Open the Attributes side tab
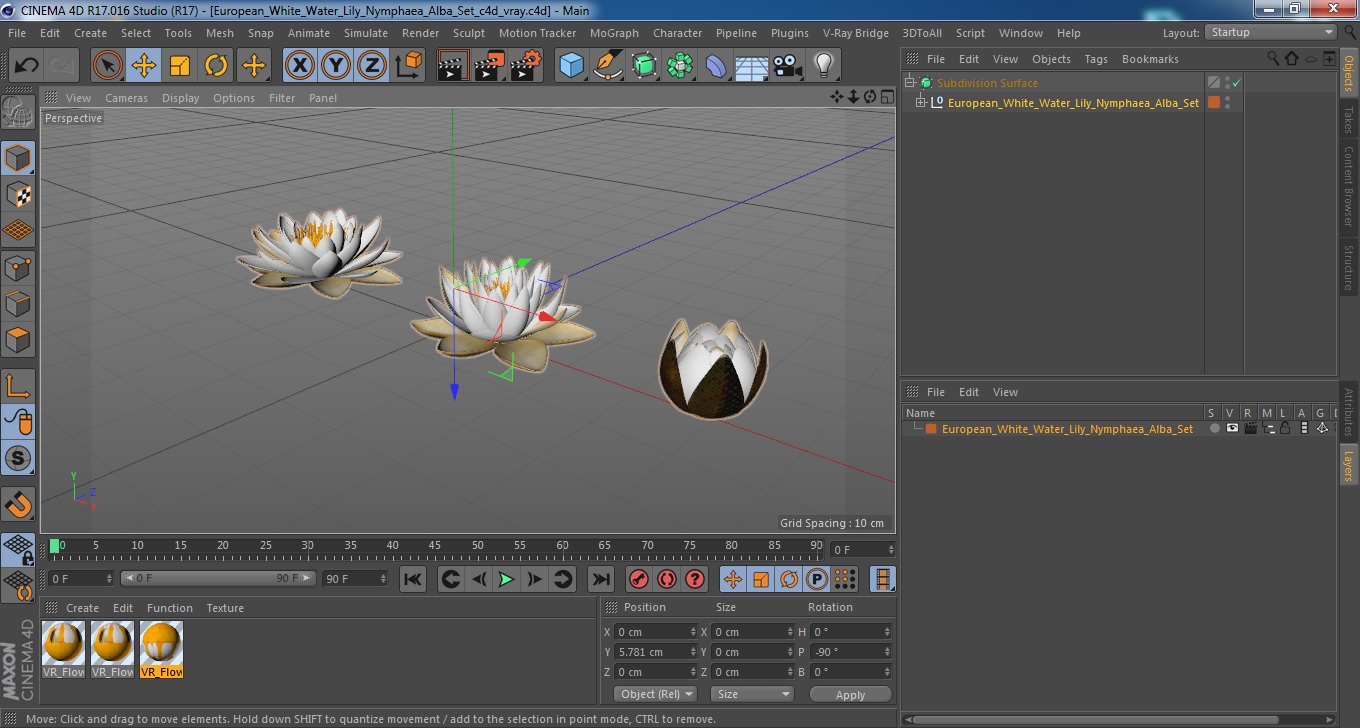 [1349, 412]
